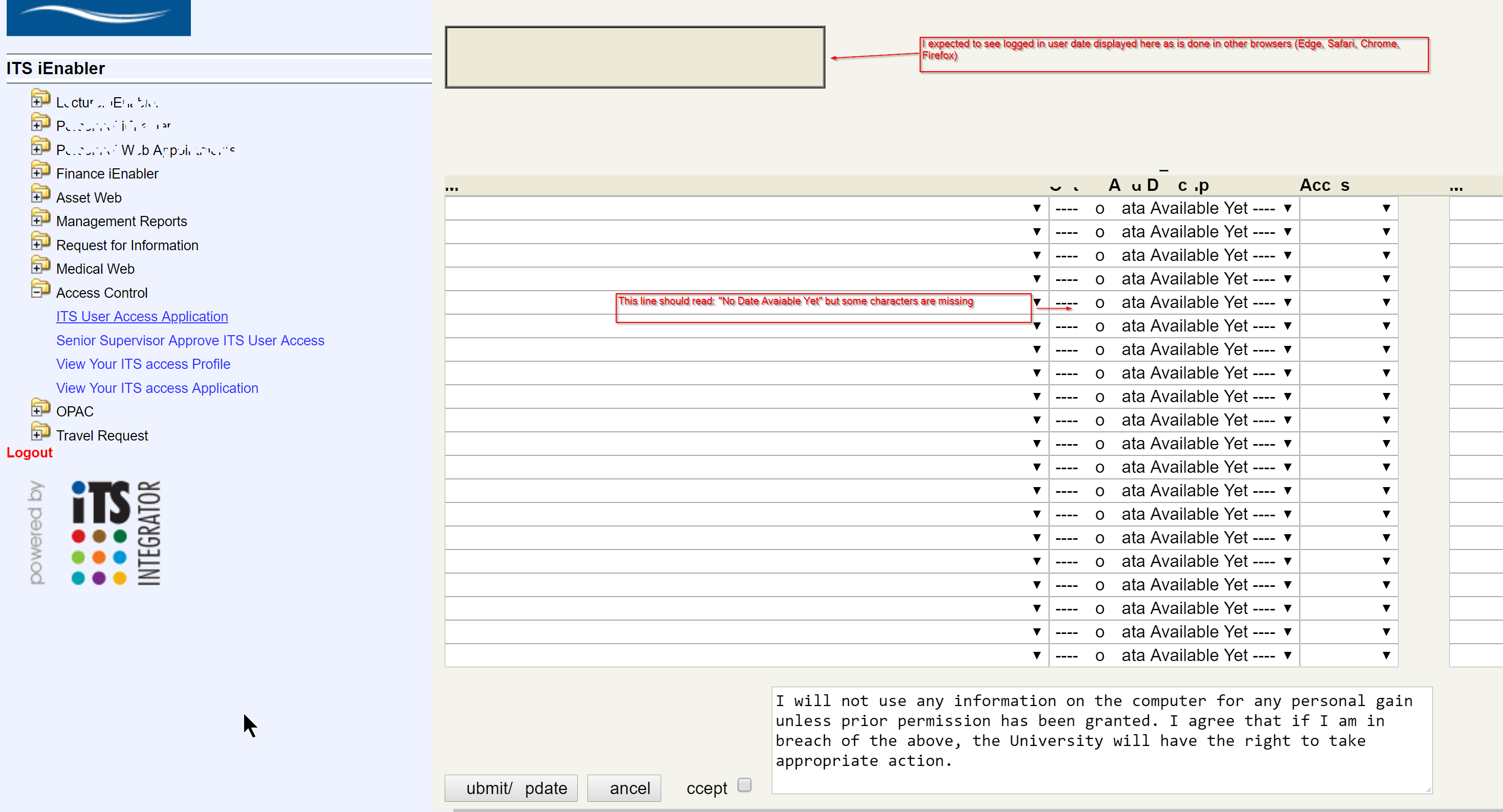
Task: Click the Cancel button
Action: (x=624, y=788)
